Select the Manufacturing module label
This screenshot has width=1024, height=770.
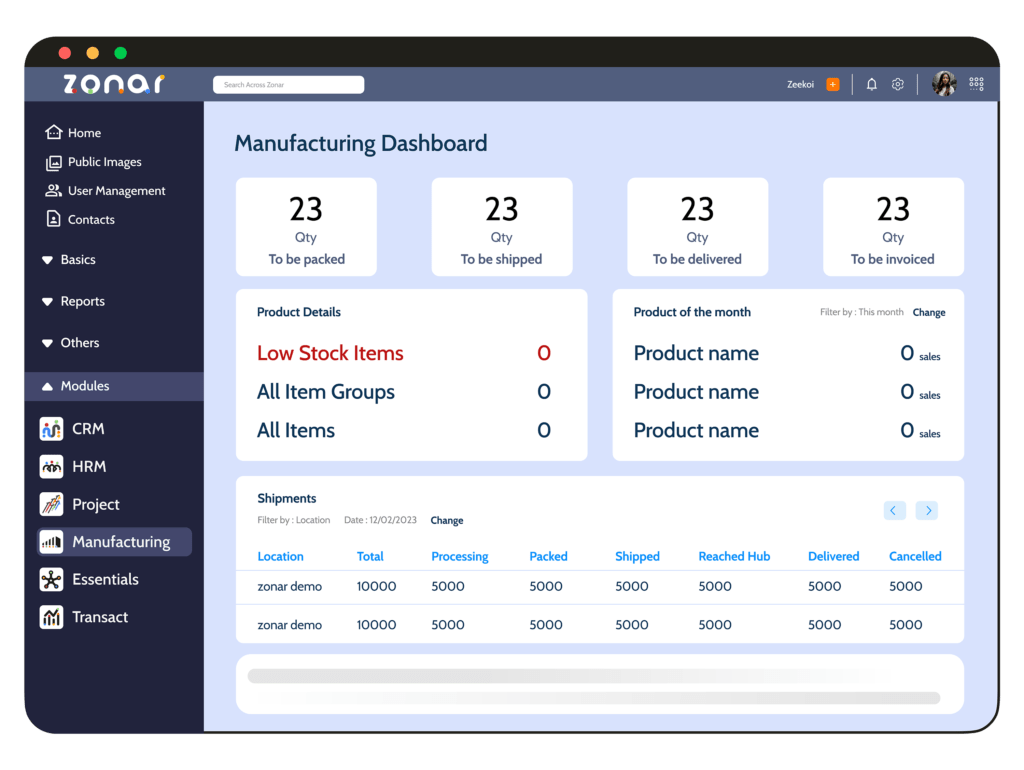[121, 542]
